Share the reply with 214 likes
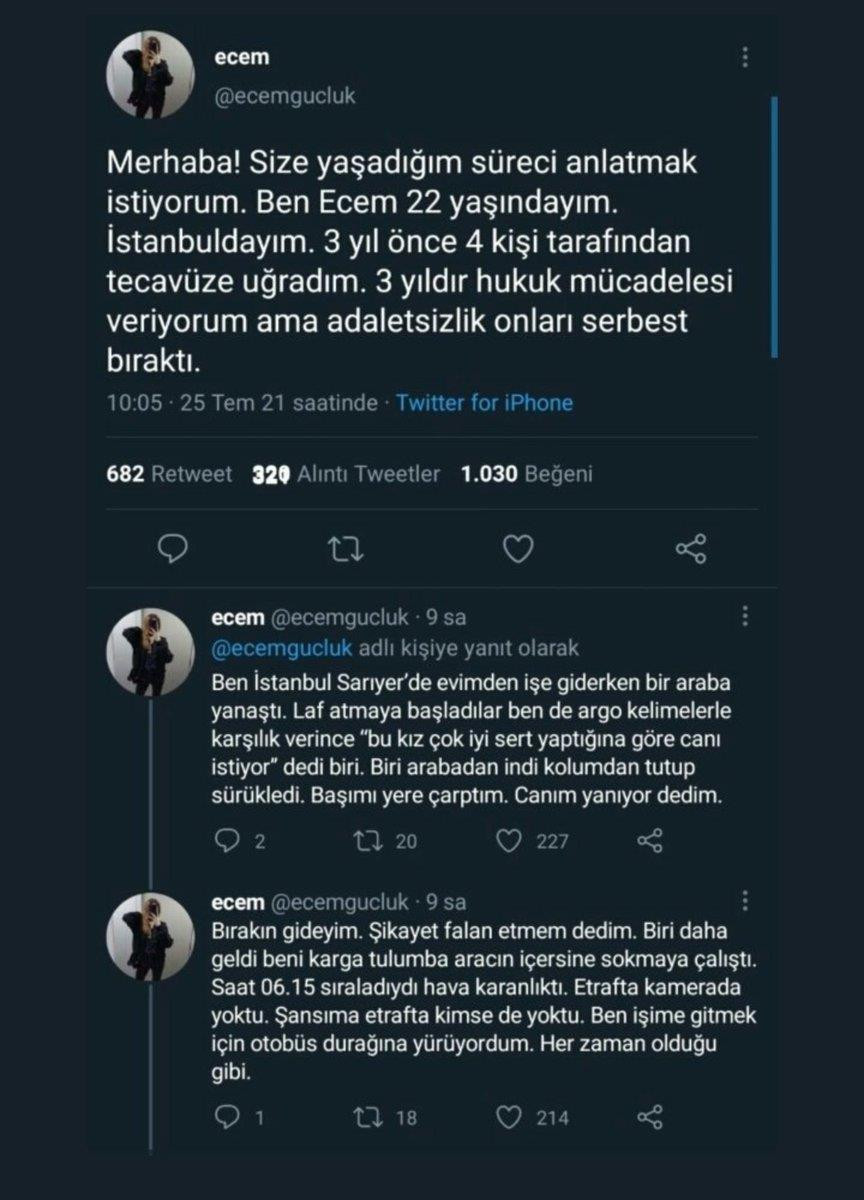This screenshot has width=864, height=1200. pyautogui.click(x=650, y=1118)
